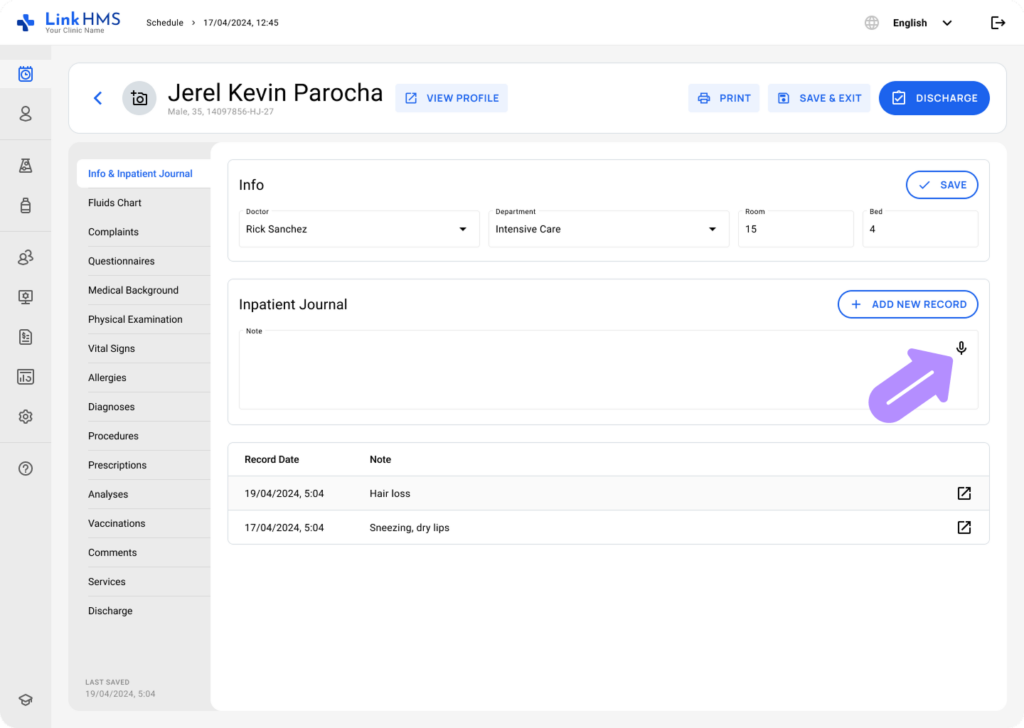Open the Hair loss record external link icon
Viewport: 1024px width, 728px height.
[964, 493]
